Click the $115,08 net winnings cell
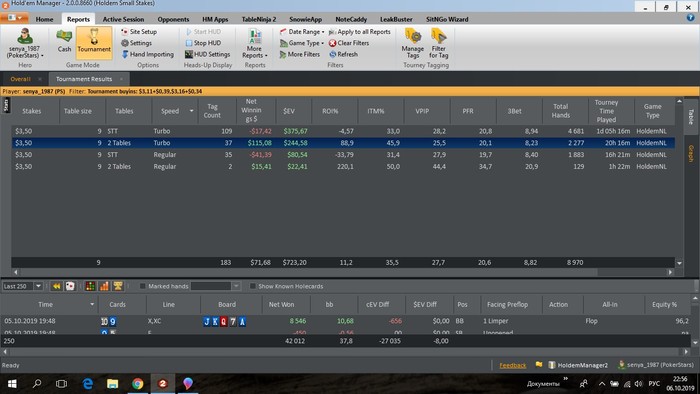The width and height of the screenshot is (700, 394). click(x=260, y=143)
